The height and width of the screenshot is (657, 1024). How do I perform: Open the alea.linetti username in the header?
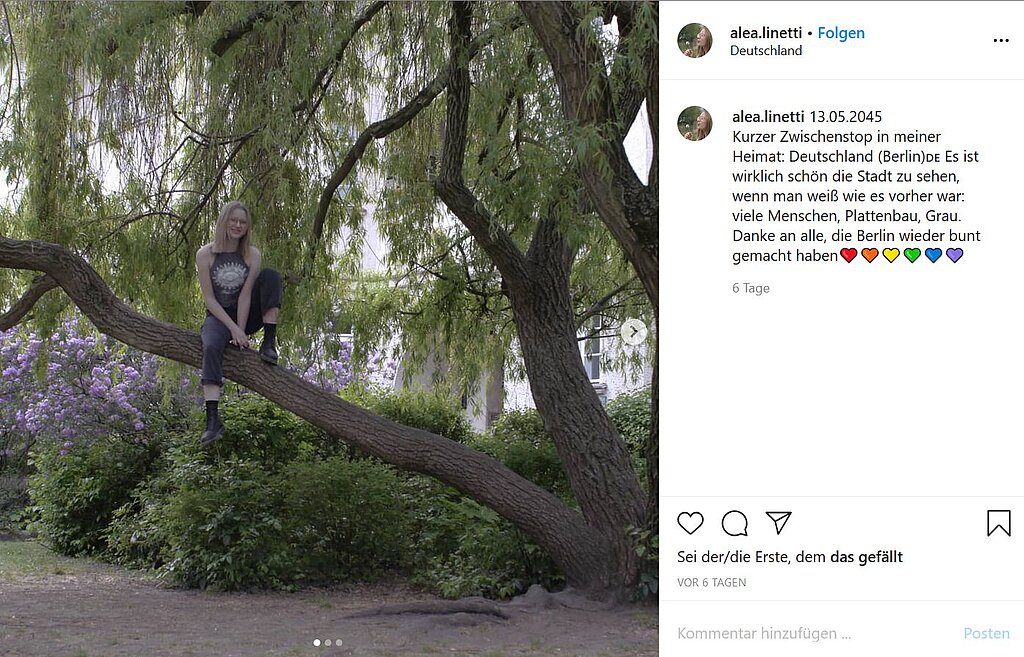pyautogui.click(x=766, y=33)
